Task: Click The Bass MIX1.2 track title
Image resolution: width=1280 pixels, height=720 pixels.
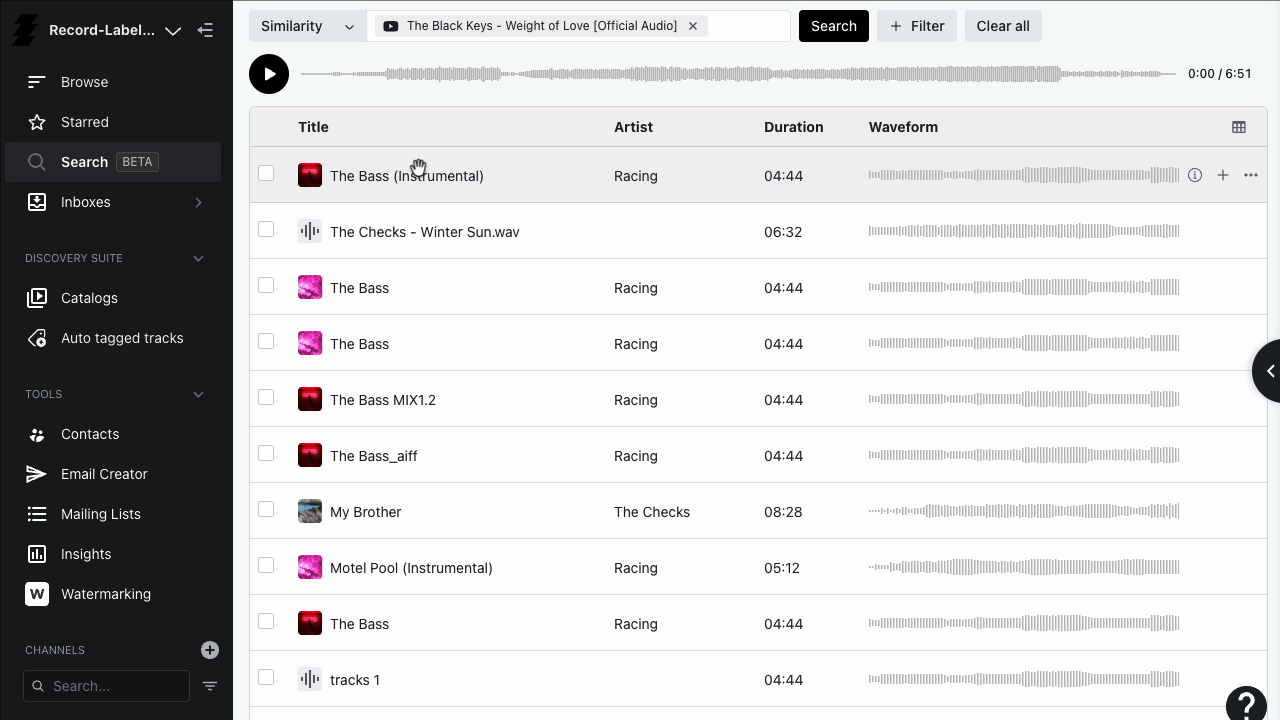Action: point(383,400)
